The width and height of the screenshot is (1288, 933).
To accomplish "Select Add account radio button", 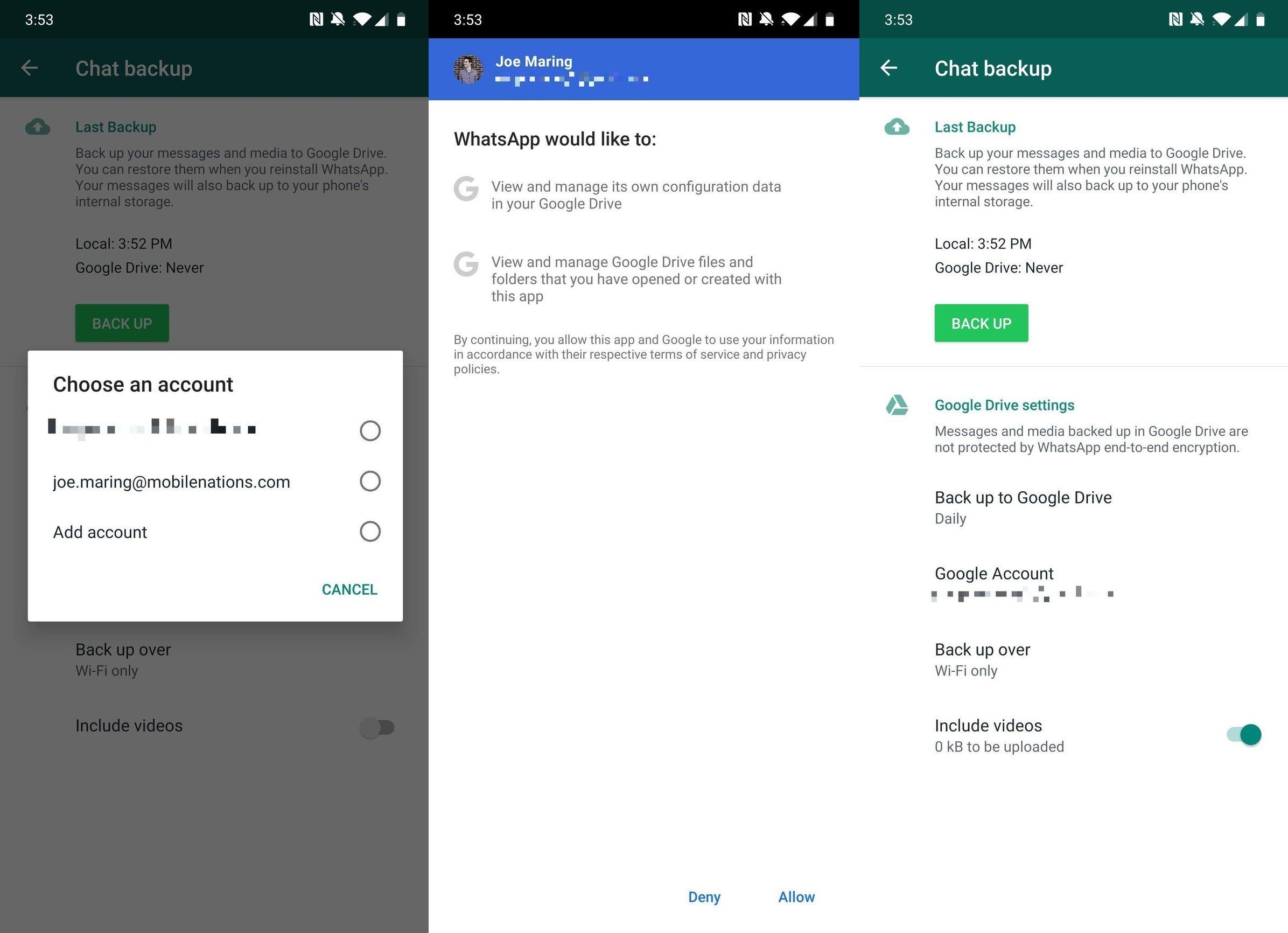I will coord(368,530).
